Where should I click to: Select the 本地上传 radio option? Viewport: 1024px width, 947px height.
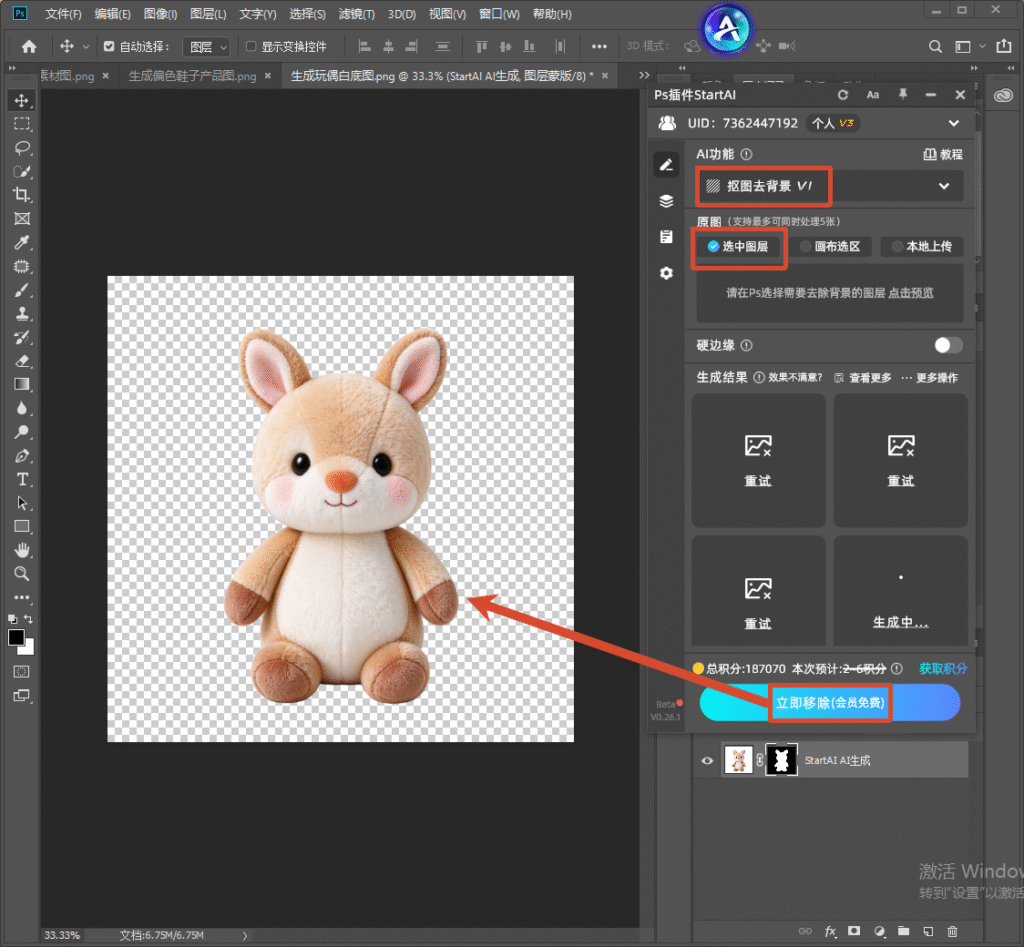(x=922, y=246)
